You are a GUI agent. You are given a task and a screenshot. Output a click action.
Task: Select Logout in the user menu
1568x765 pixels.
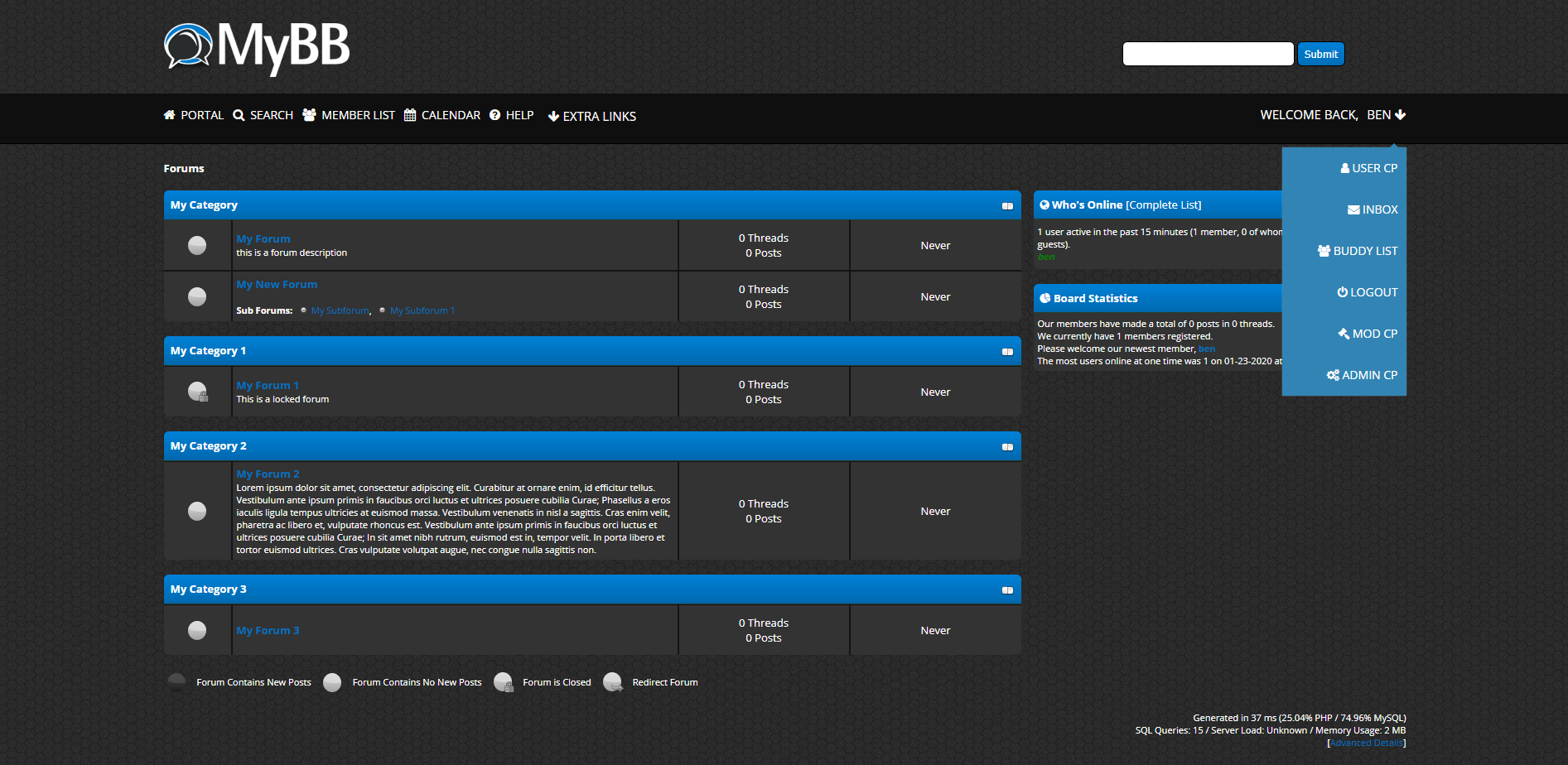click(x=1368, y=292)
